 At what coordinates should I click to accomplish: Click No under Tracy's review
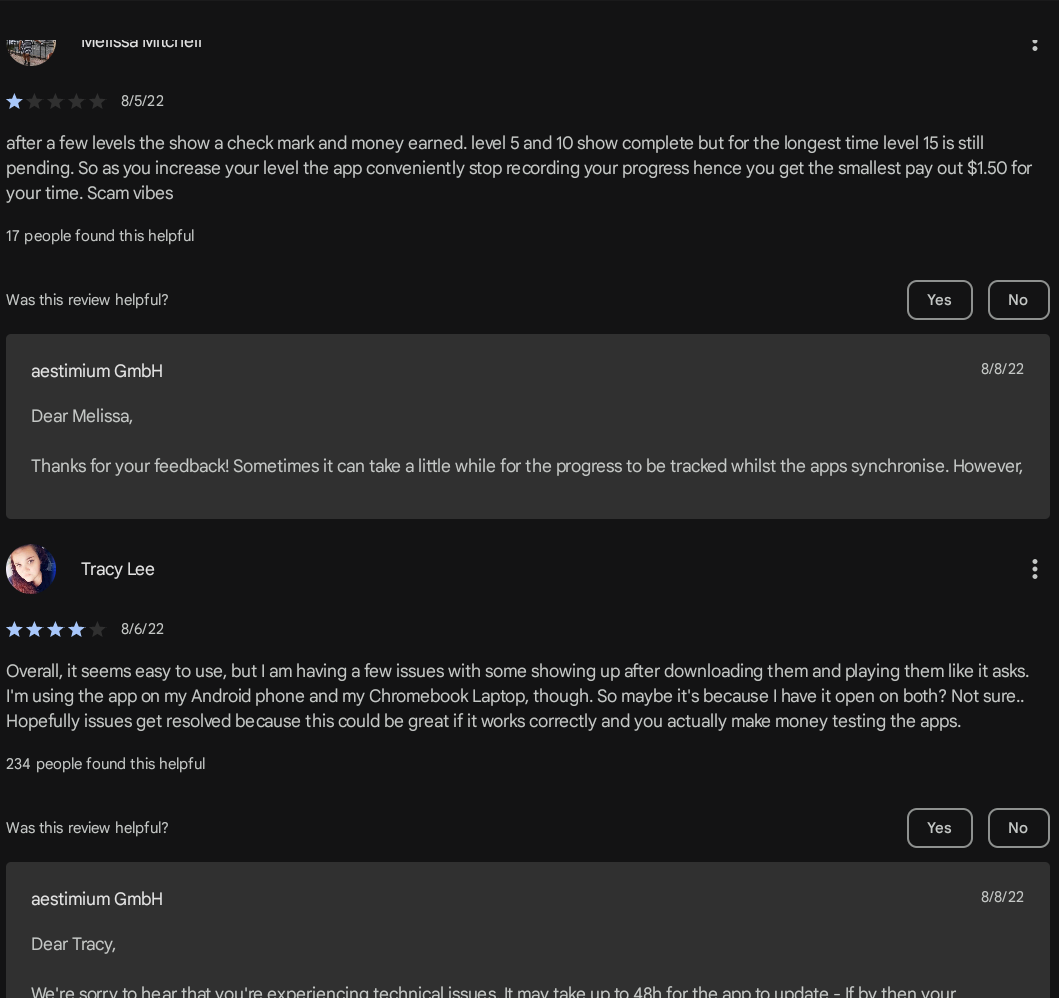[x=1018, y=828]
